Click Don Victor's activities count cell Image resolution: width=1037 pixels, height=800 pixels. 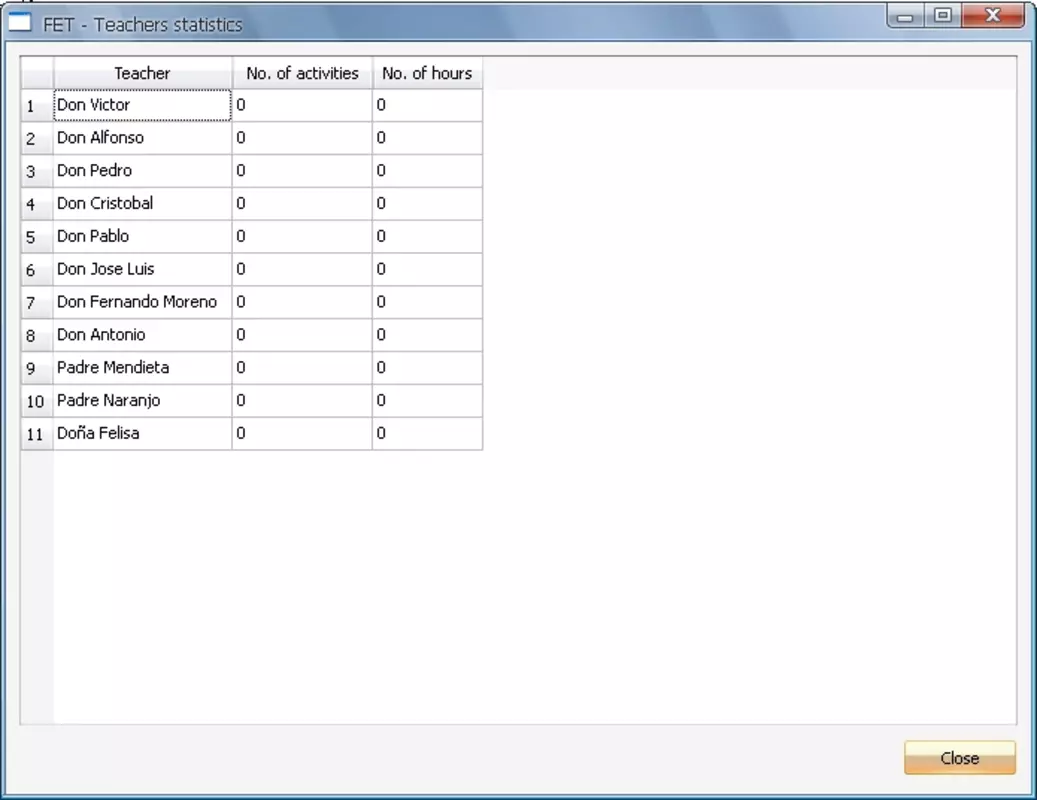coord(302,105)
